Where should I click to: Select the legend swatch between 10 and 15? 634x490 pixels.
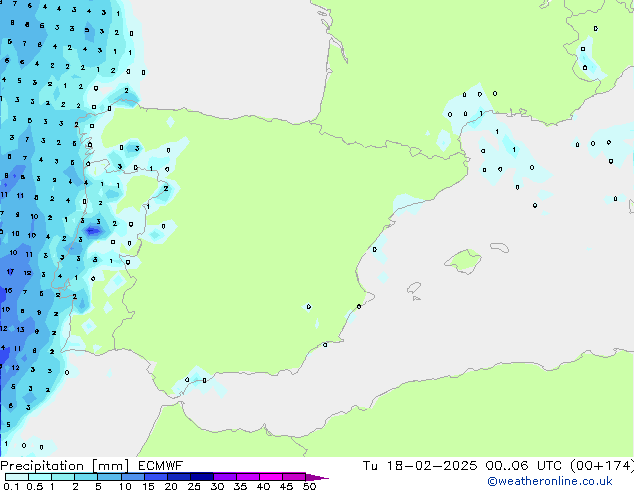coord(134,477)
